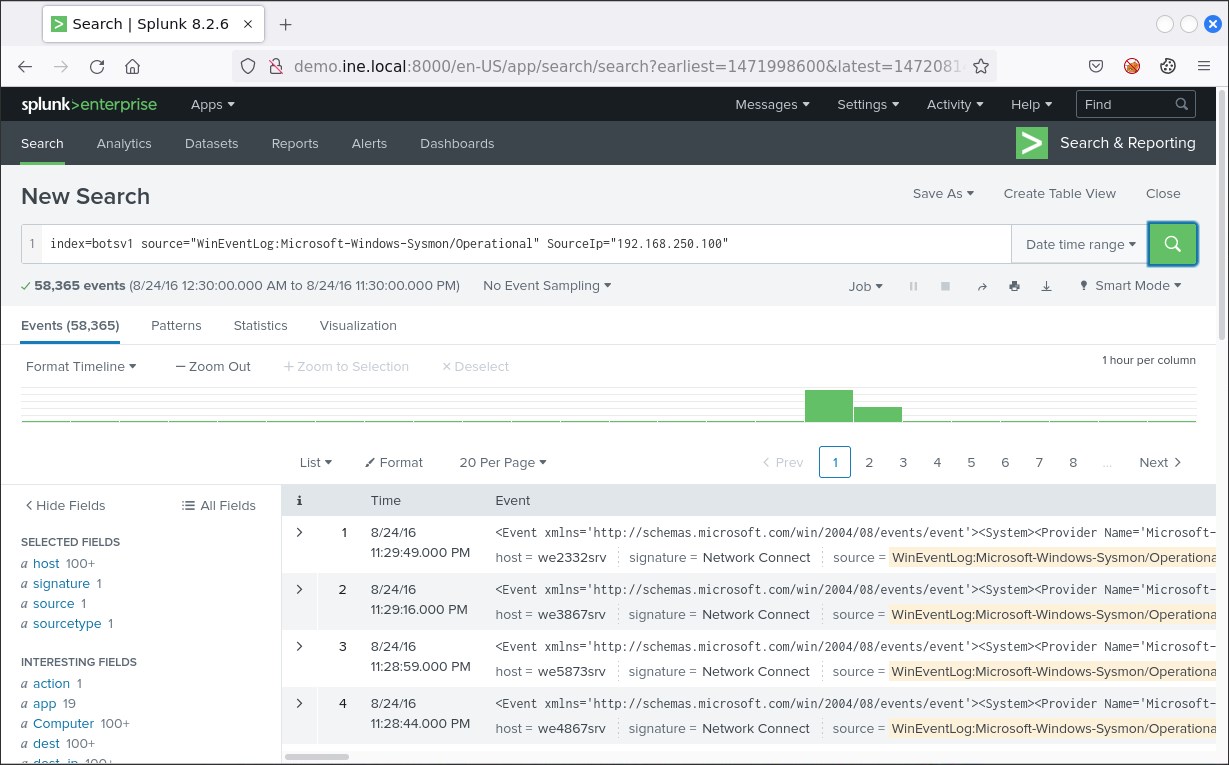Bookmark this page with star icon

[x=981, y=66]
